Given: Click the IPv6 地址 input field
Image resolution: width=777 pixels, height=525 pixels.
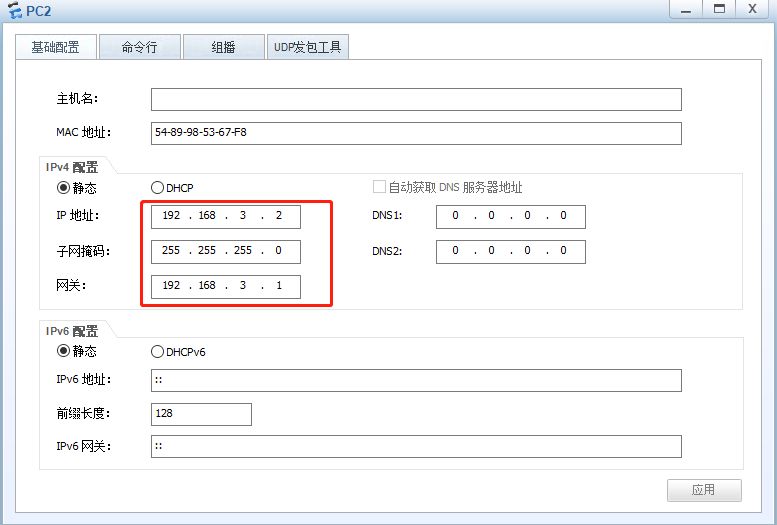Looking at the screenshot, I should [x=416, y=380].
